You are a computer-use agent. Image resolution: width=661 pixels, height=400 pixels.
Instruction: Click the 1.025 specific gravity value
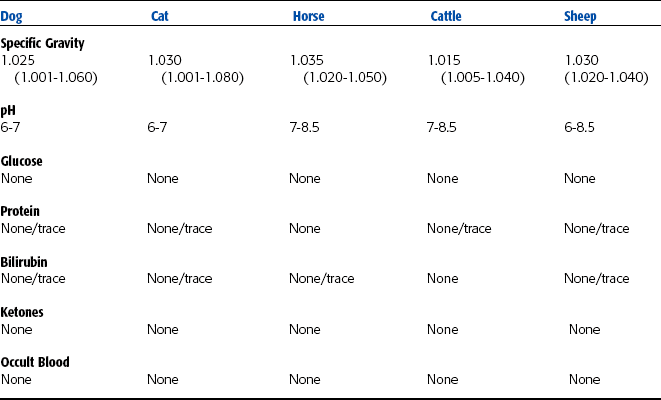(19, 60)
